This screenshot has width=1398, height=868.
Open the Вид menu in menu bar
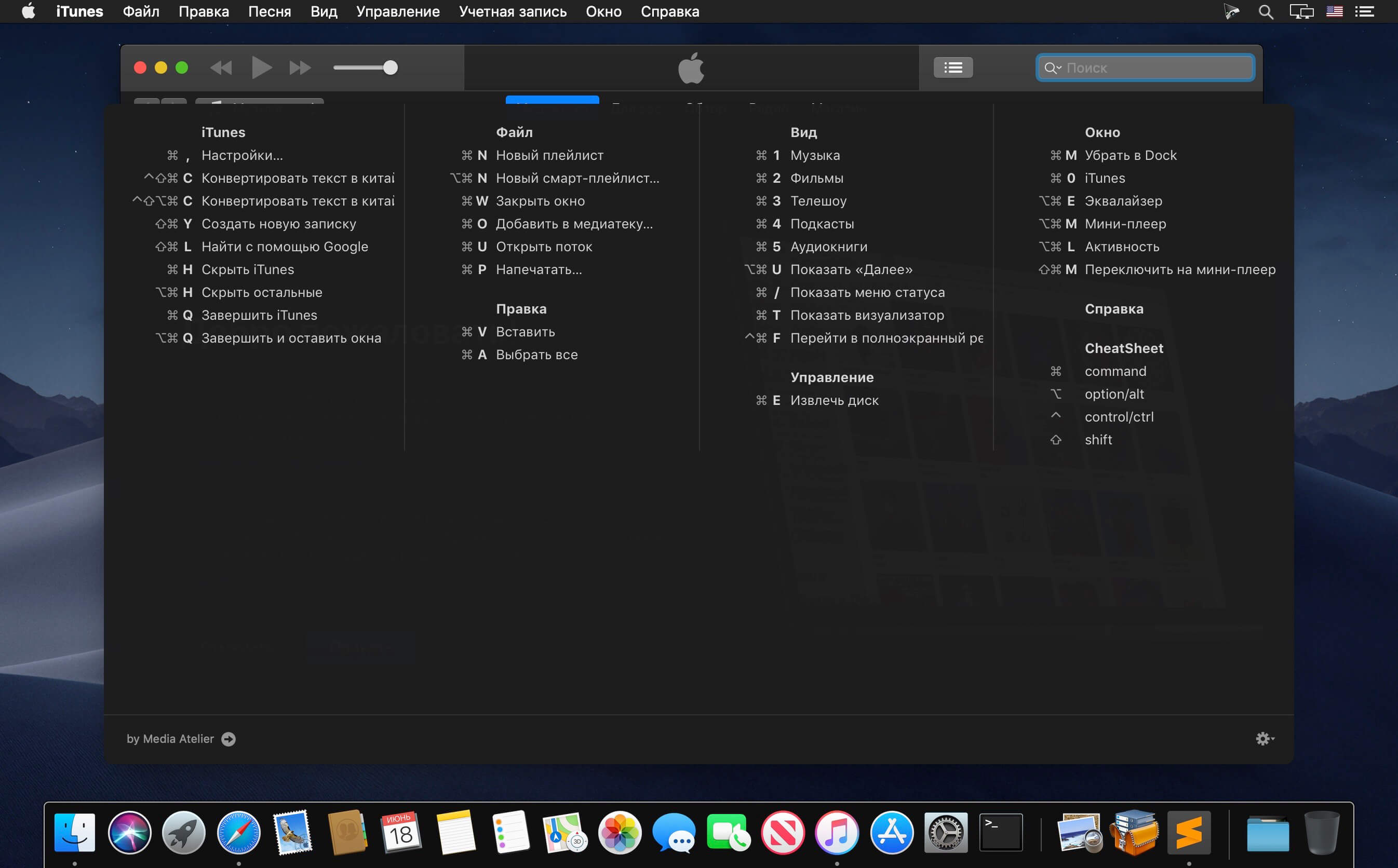click(324, 11)
